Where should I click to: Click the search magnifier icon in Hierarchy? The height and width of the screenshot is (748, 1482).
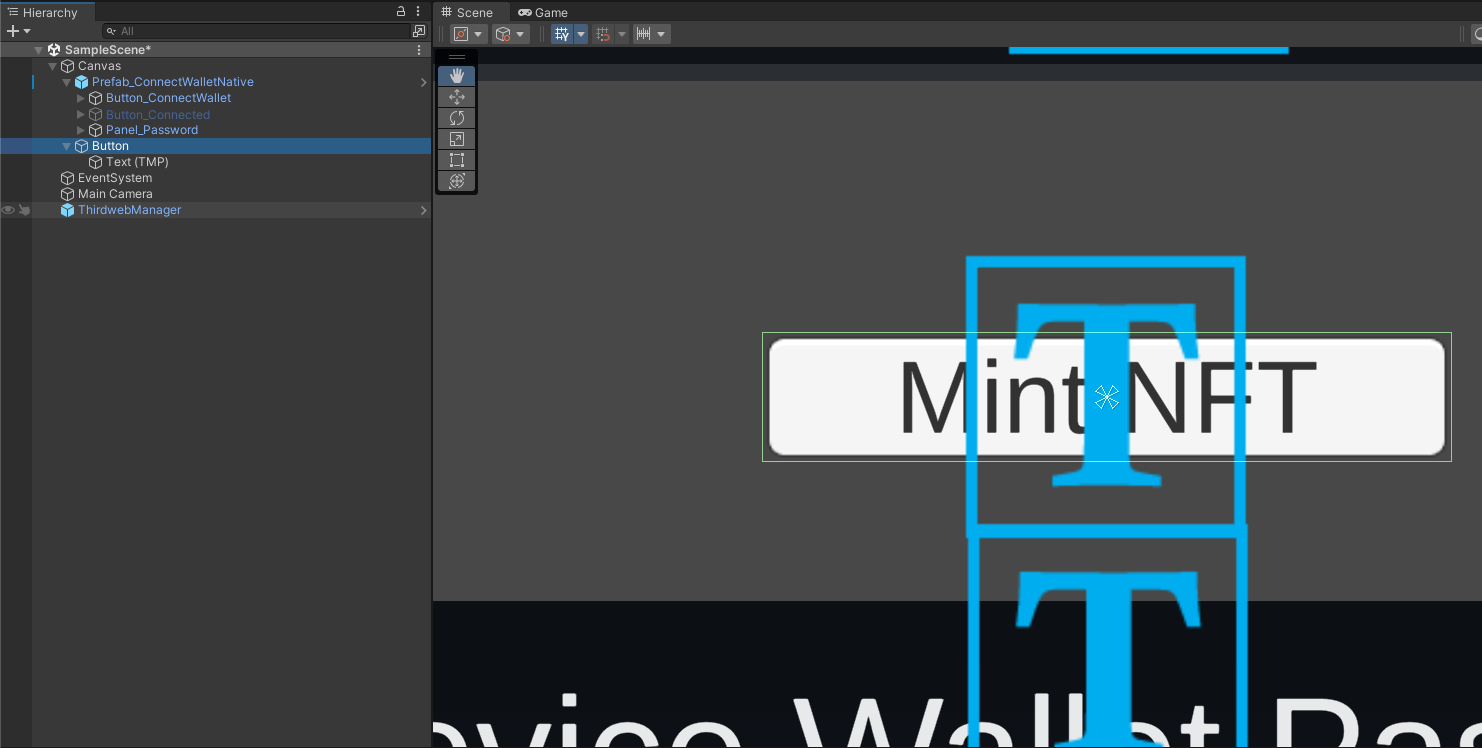coord(111,31)
